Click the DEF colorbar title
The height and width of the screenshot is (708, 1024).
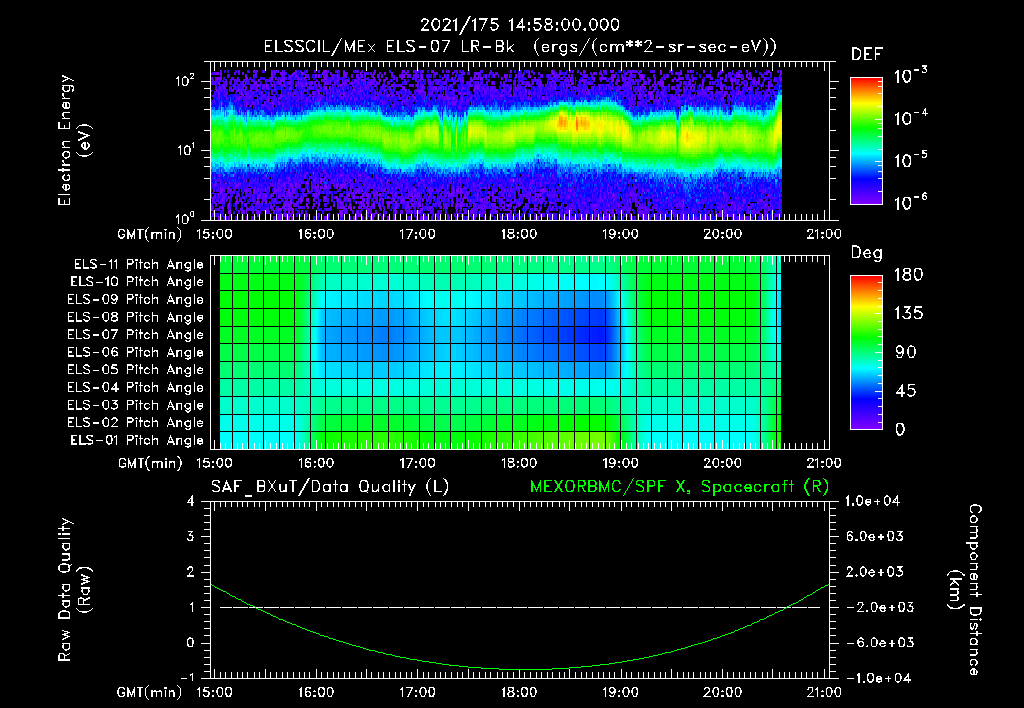(867, 54)
